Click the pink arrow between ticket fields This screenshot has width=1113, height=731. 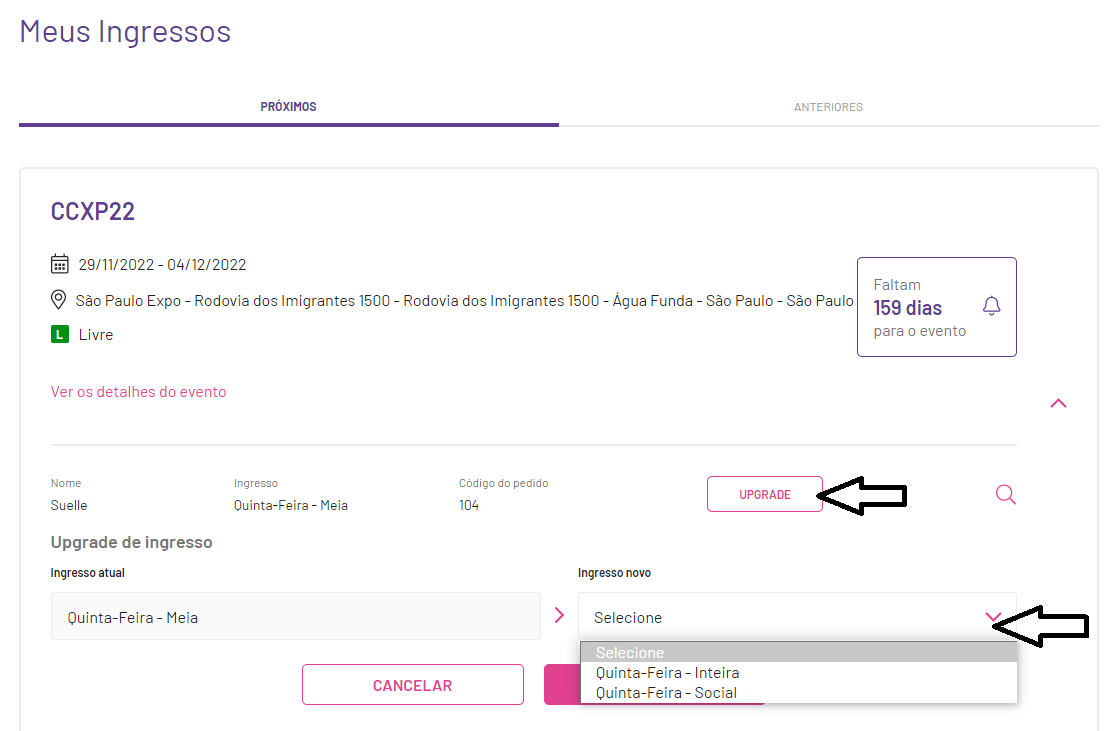click(x=559, y=615)
